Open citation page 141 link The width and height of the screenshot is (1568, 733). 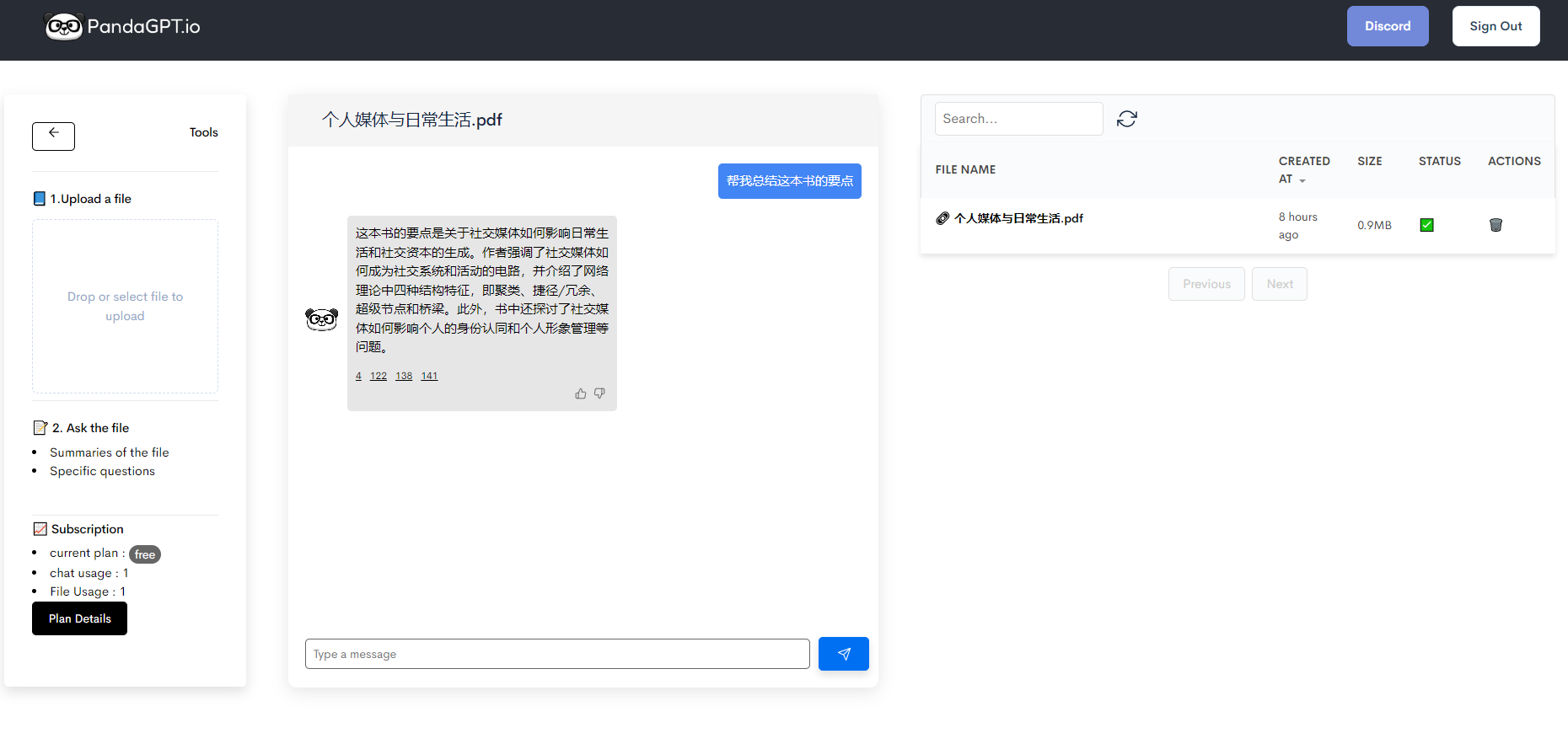pyautogui.click(x=429, y=376)
